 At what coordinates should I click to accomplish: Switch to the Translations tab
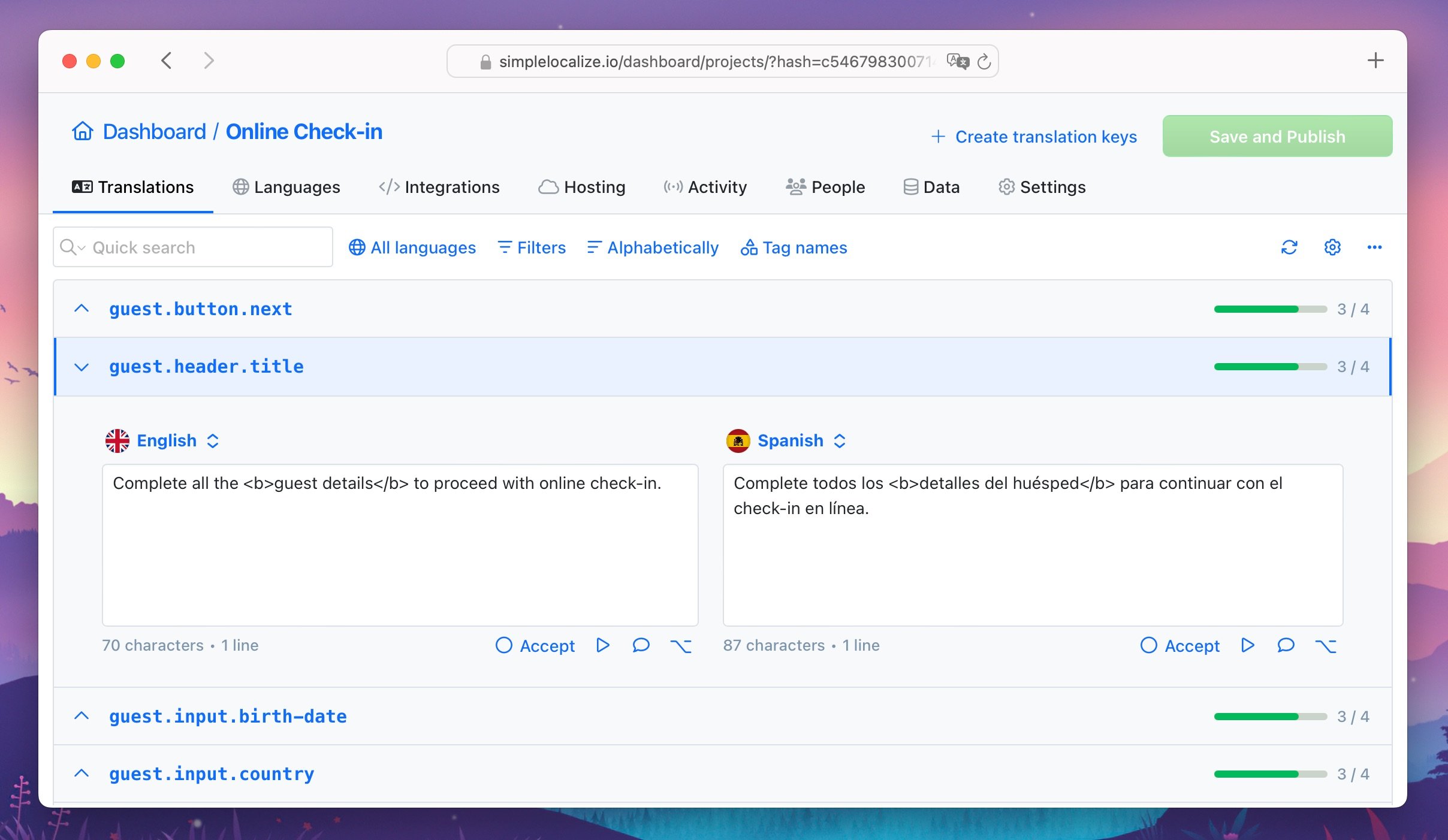pyautogui.click(x=133, y=187)
